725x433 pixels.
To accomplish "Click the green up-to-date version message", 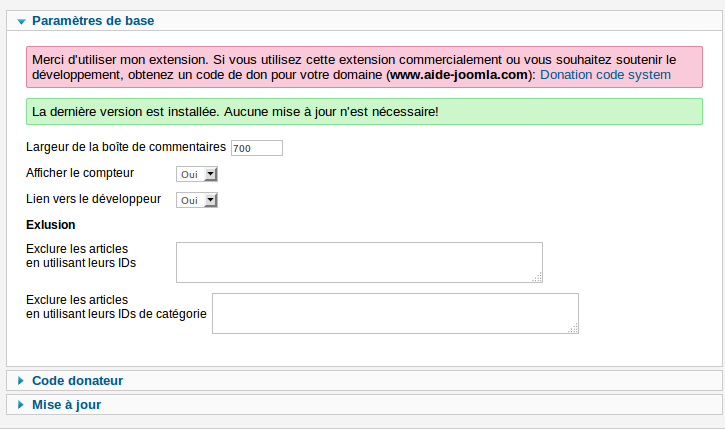I will (236, 111).
